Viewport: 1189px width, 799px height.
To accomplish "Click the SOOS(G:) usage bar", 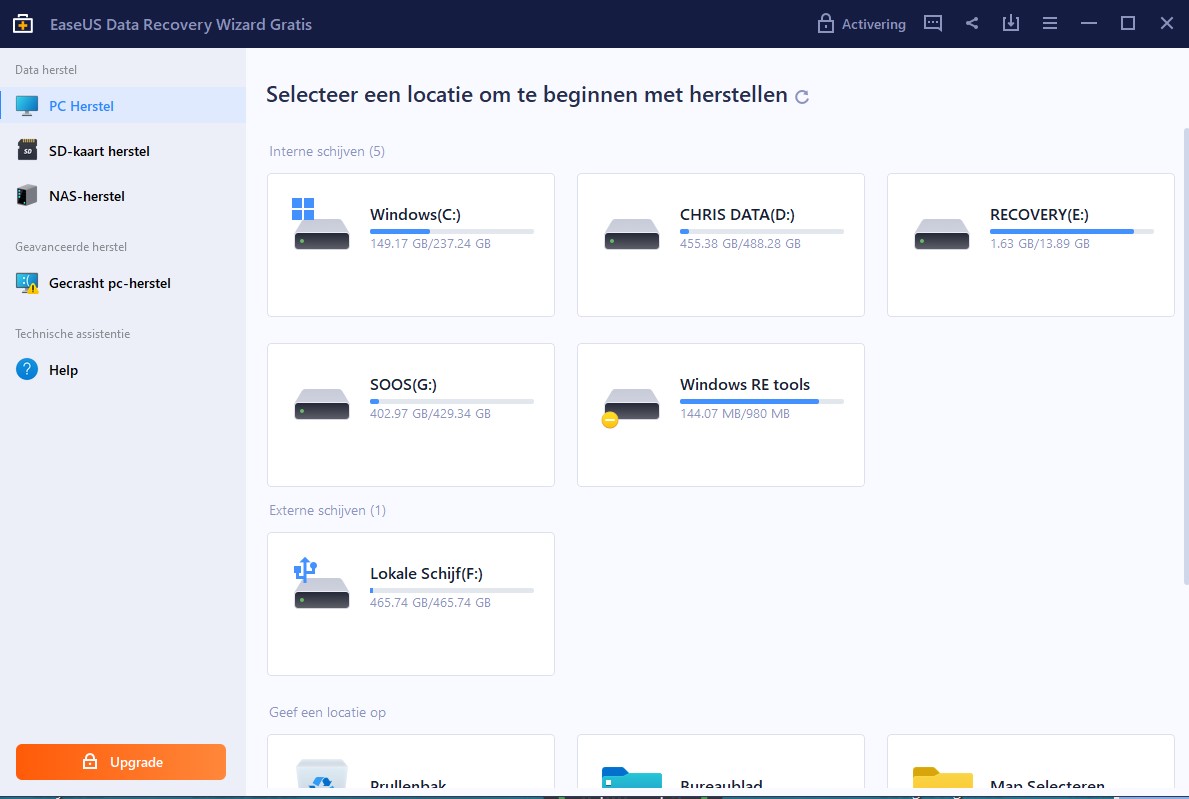I will (452, 401).
